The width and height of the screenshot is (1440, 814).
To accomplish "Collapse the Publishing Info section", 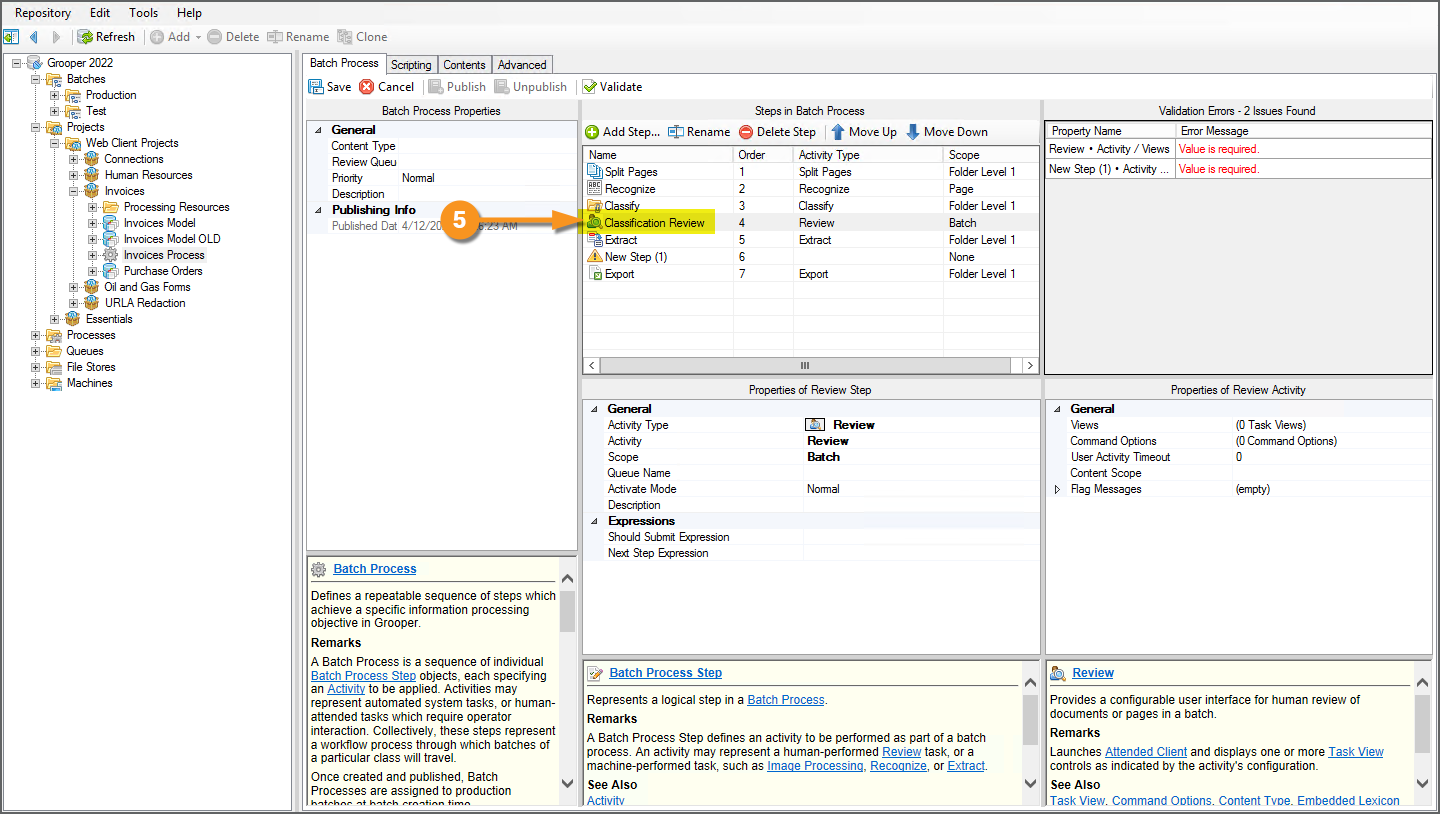I will [x=318, y=210].
